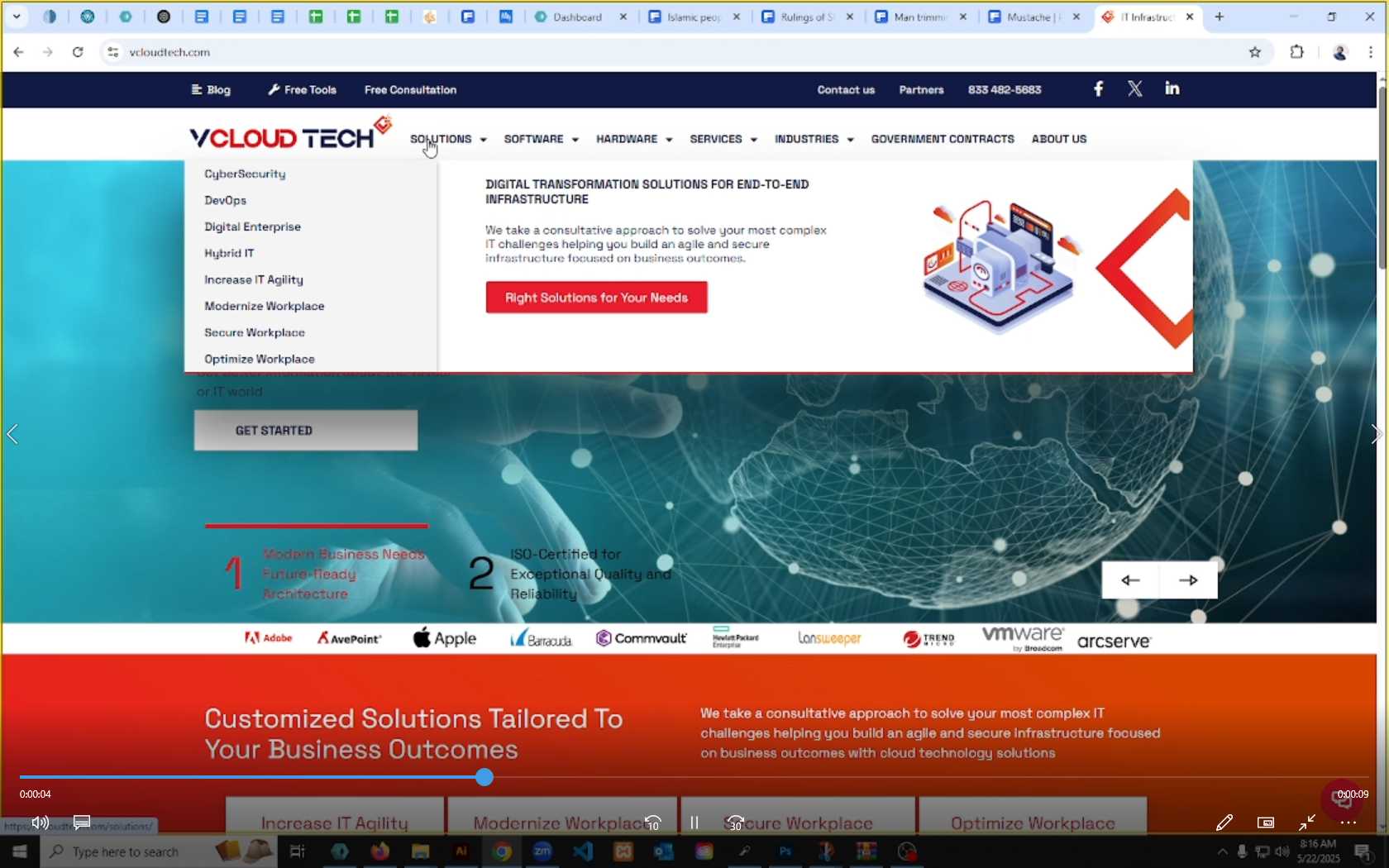Expand the SERVICES nav dropdown
Viewport: 1389px width, 868px height.
[723, 139]
